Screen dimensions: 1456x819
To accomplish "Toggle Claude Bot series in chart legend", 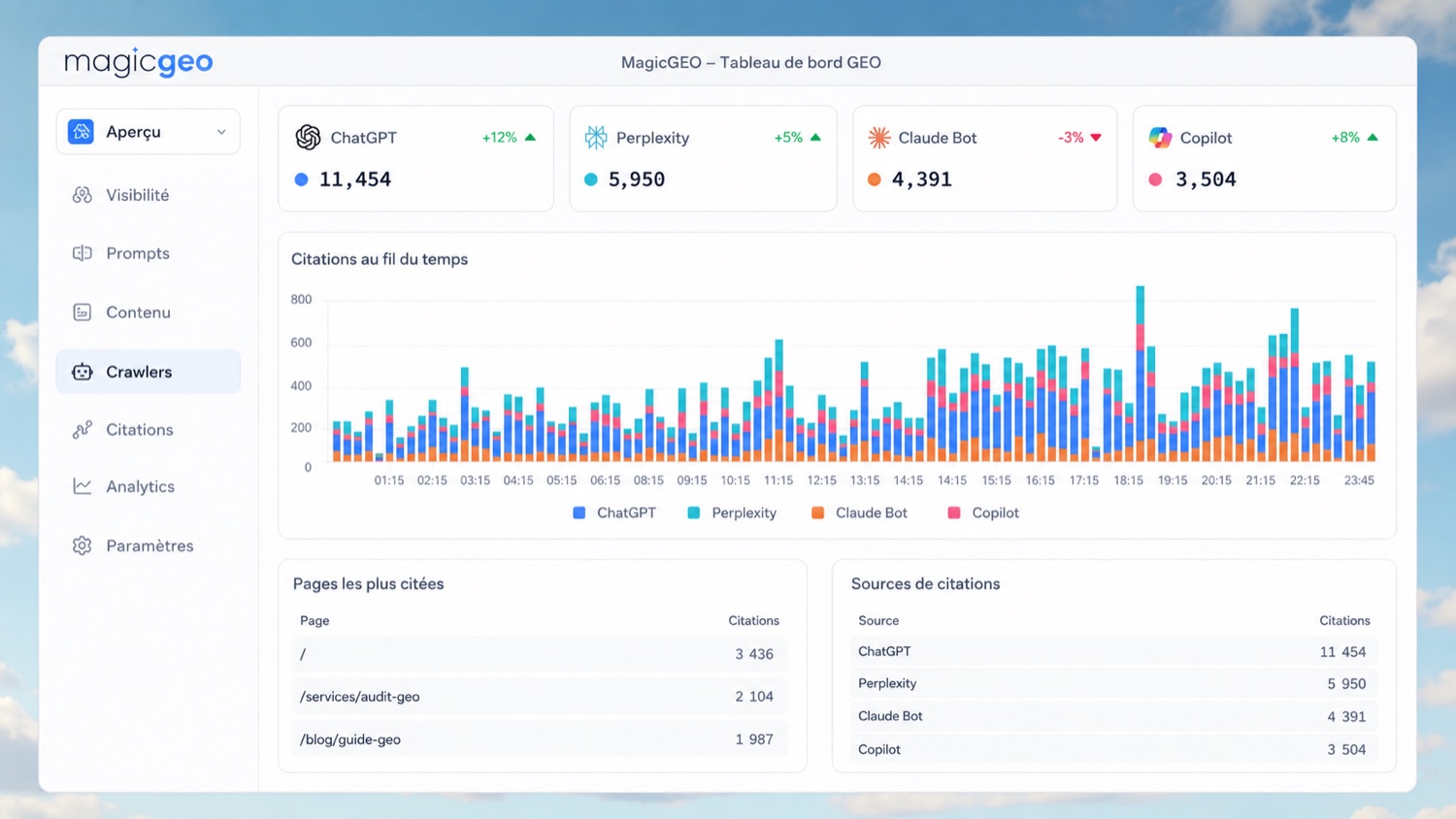I will 859,512.
